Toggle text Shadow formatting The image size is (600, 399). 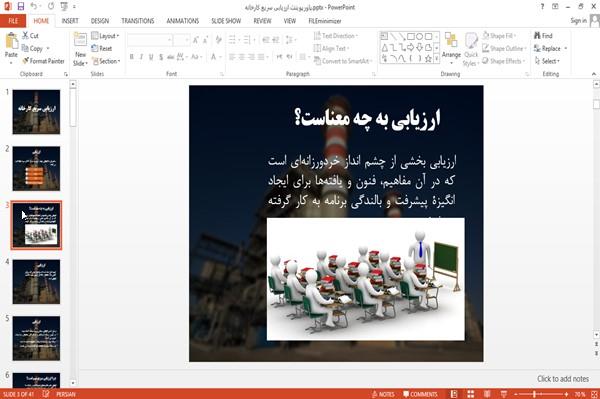tap(161, 57)
